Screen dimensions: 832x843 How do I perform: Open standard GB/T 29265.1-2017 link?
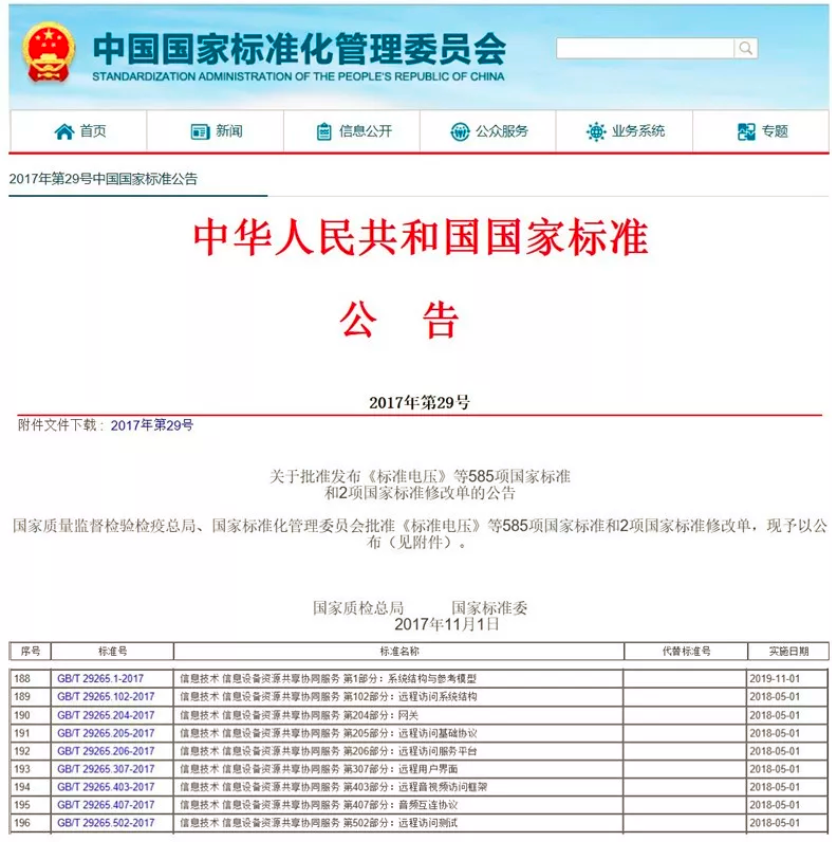pos(101,678)
